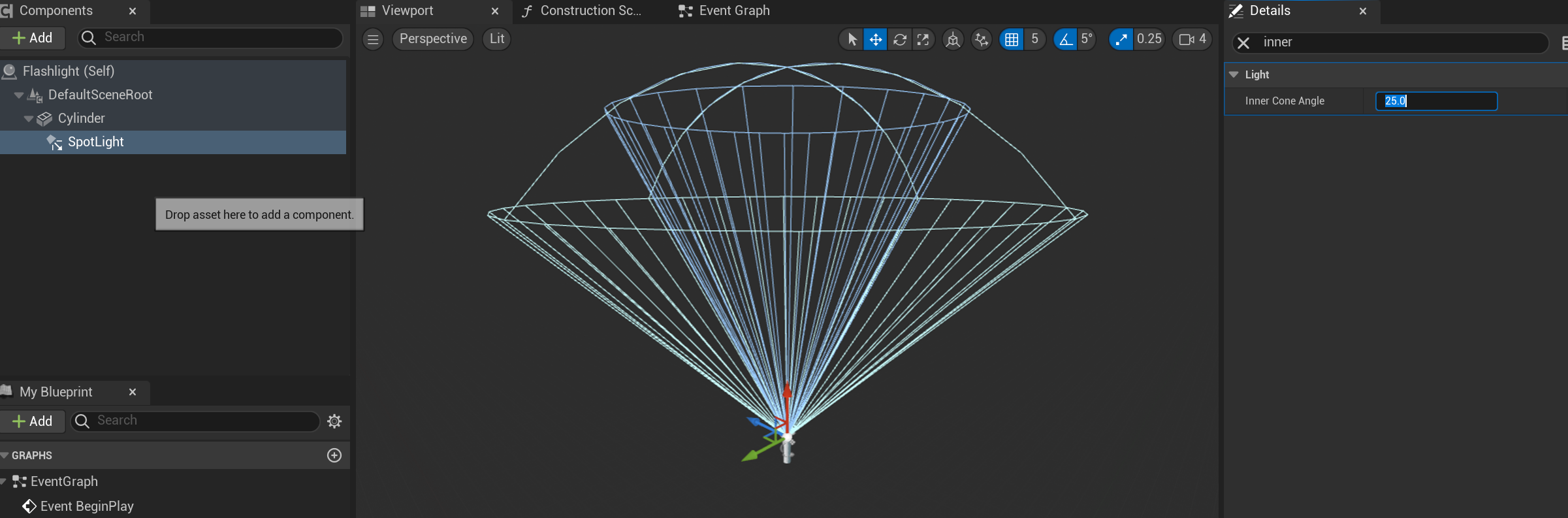Toggle rotation angle snapping
This screenshot has width=1568, height=518.
tap(1065, 39)
